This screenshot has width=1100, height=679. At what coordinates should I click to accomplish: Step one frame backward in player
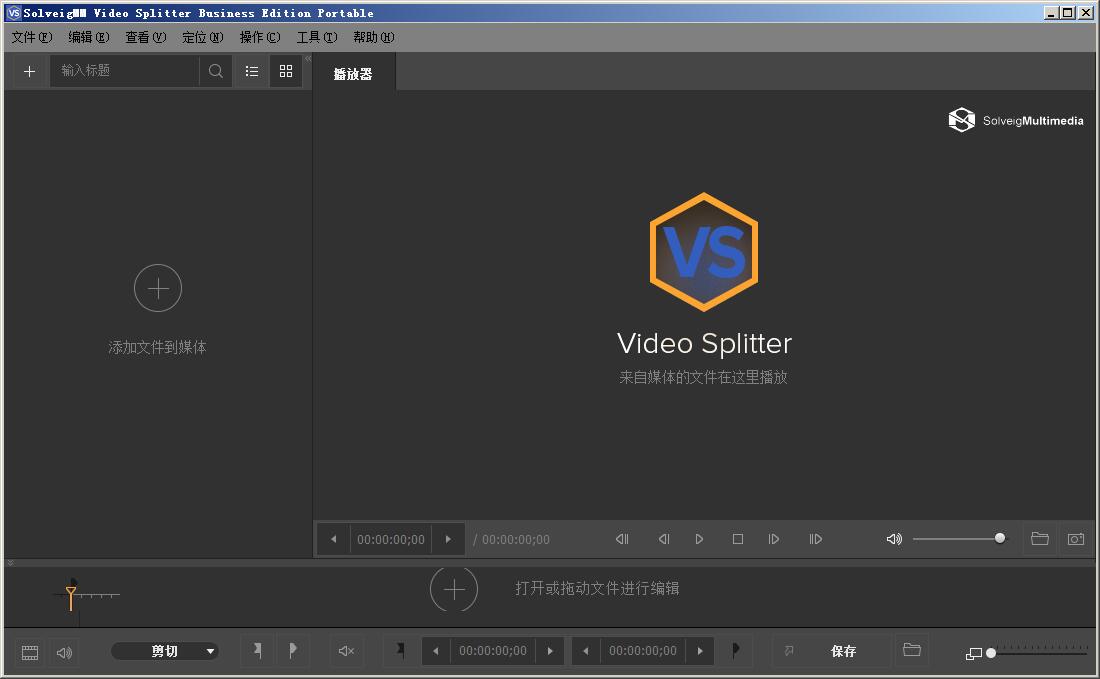coord(664,539)
